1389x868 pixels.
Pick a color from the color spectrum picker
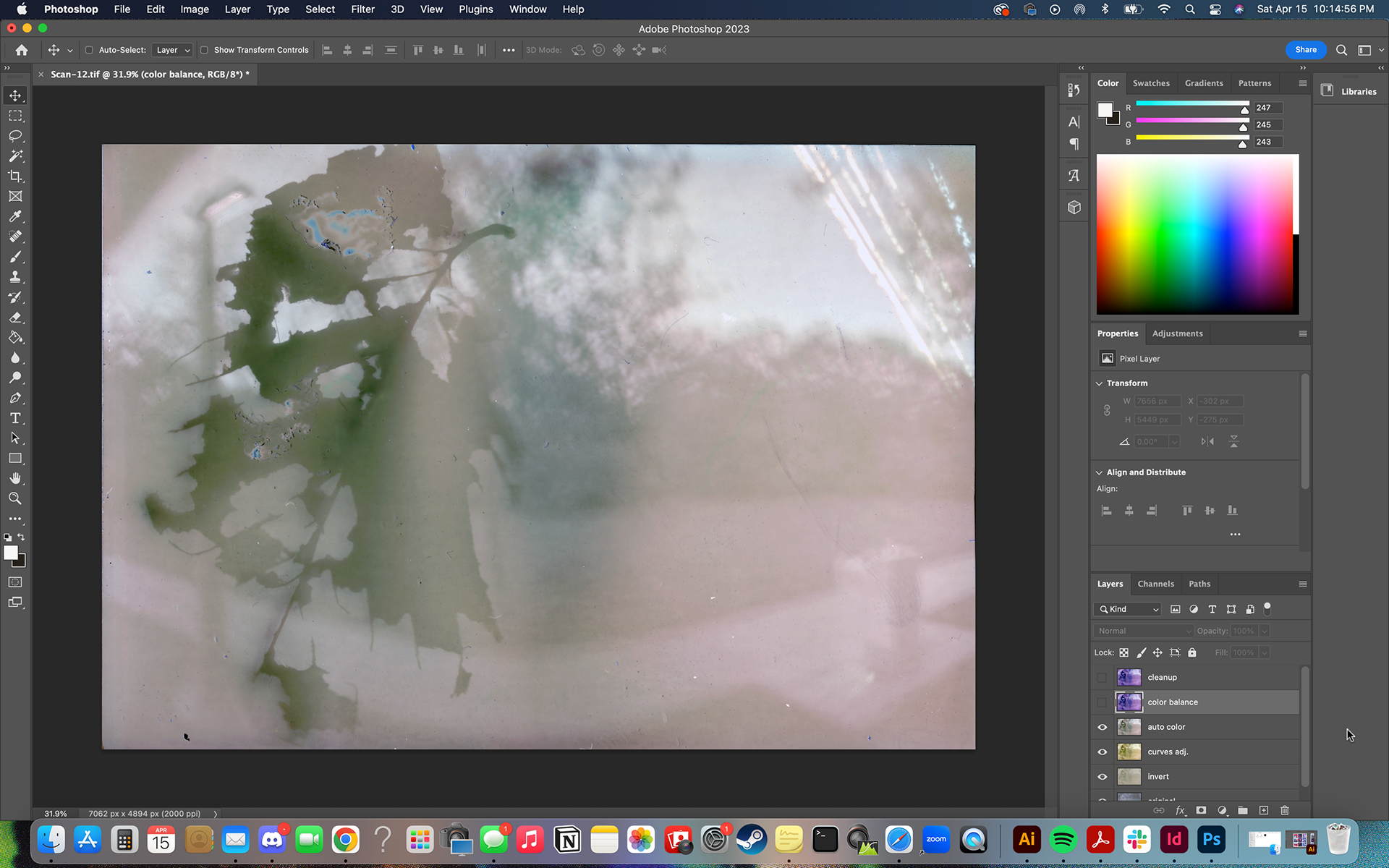click(1197, 235)
